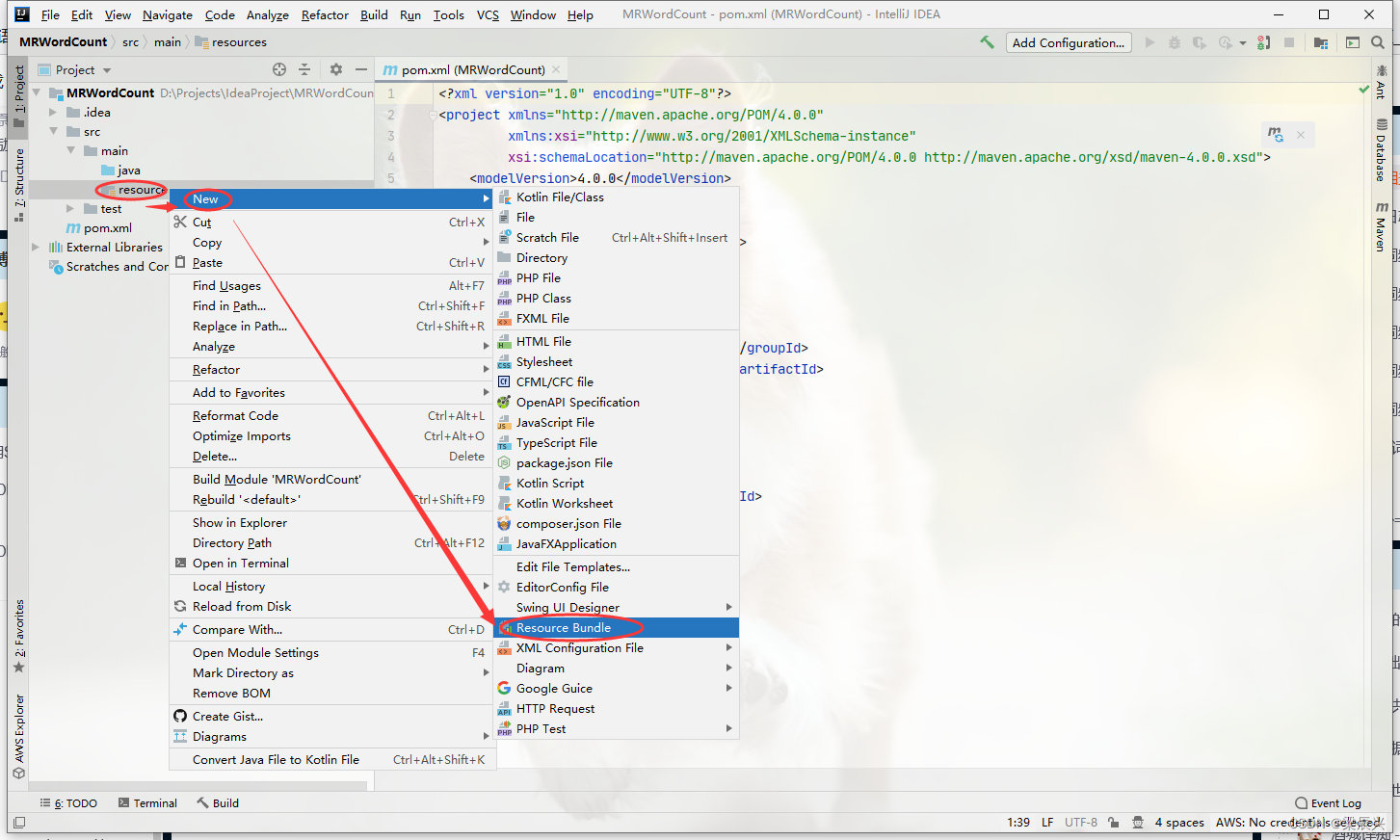Open the Database side tool window
Viewport: 1400px width, 840px height.
[x=1381, y=150]
